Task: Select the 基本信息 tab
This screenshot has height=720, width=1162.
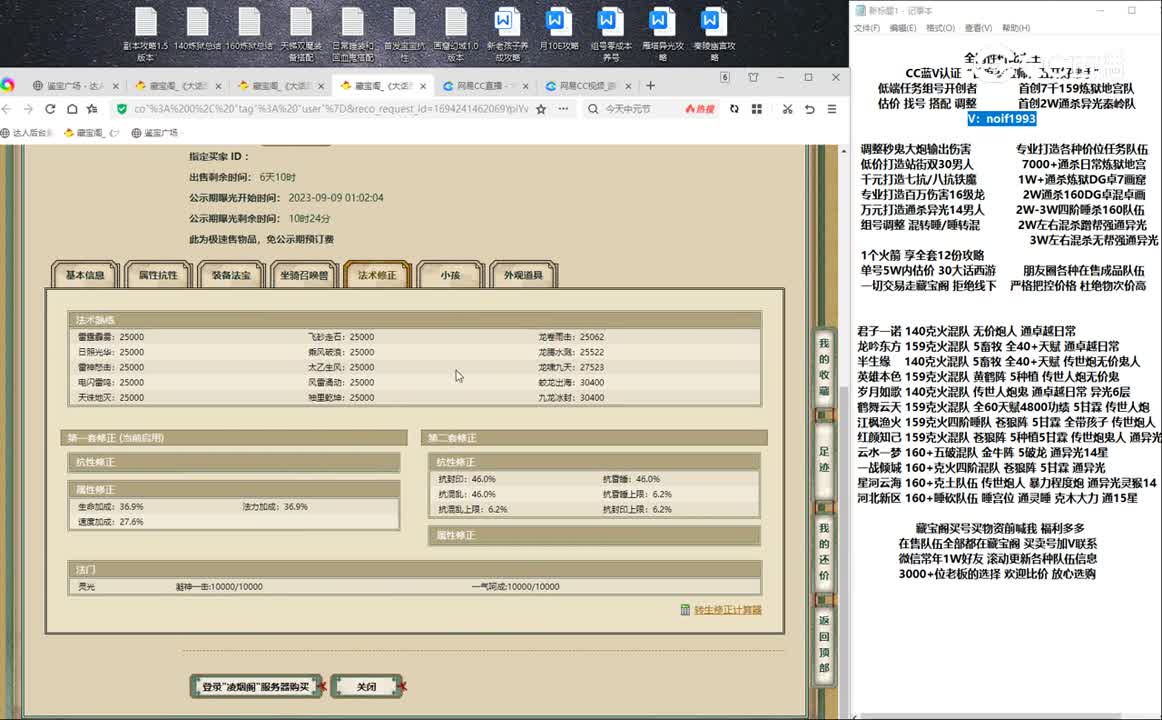Action: click(x=85, y=275)
